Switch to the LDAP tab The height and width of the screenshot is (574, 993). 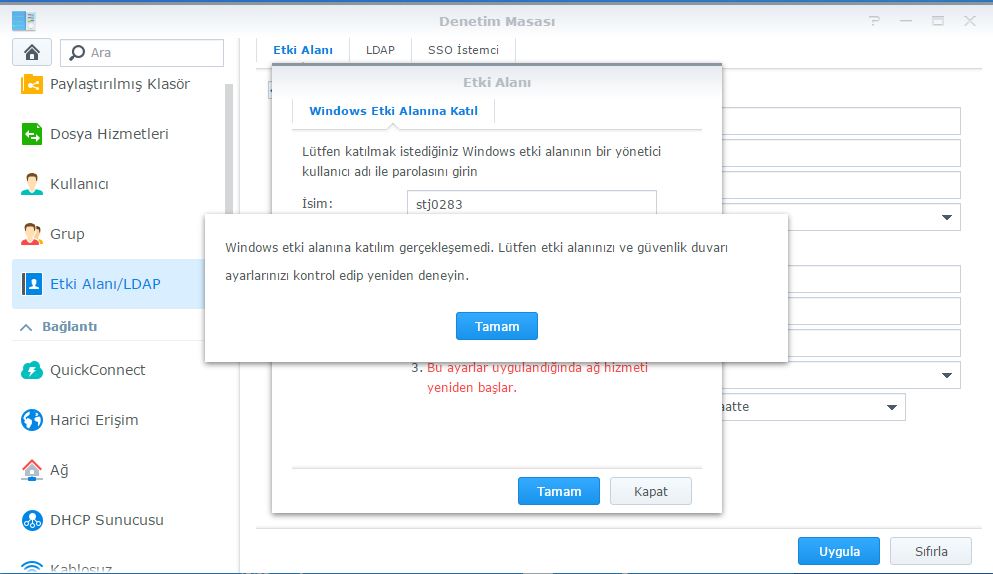(x=380, y=50)
